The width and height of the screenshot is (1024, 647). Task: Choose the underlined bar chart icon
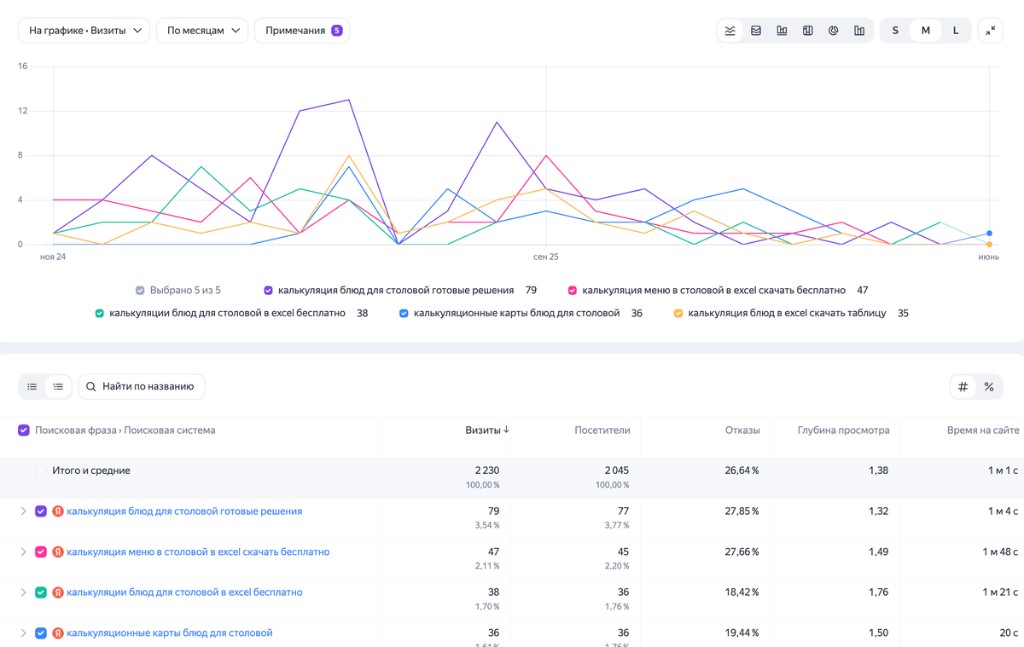782,31
